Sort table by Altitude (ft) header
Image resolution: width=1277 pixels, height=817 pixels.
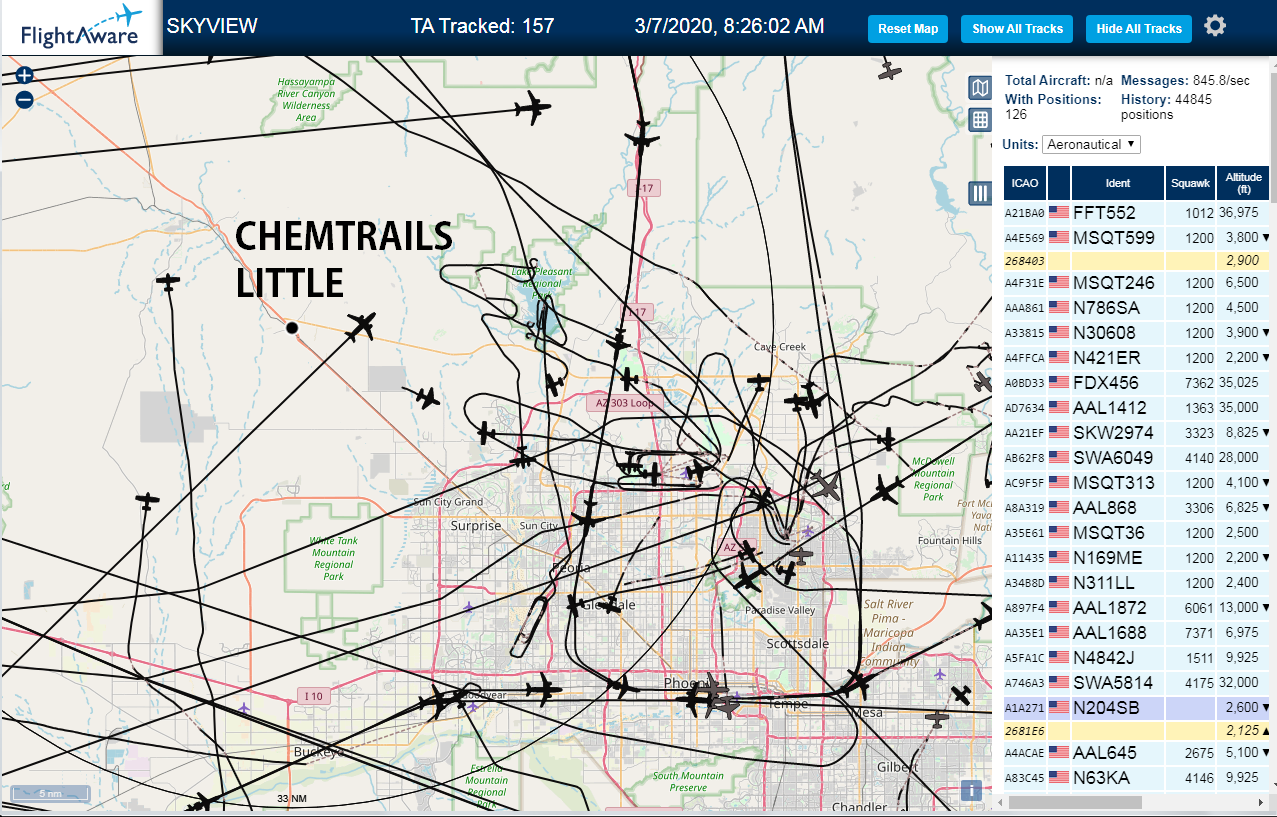(1244, 183)
